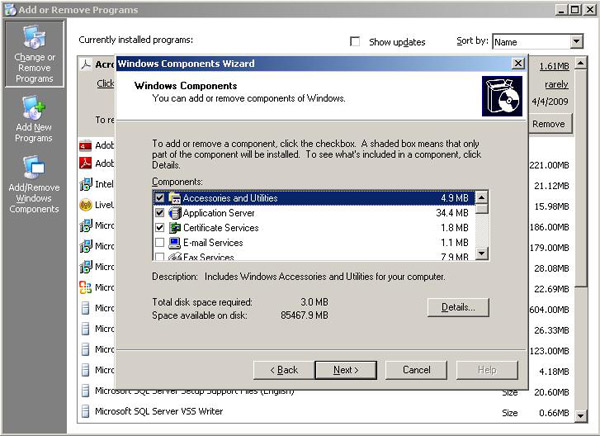Click programs list scroll down arrow

click(x=580, y=415)
